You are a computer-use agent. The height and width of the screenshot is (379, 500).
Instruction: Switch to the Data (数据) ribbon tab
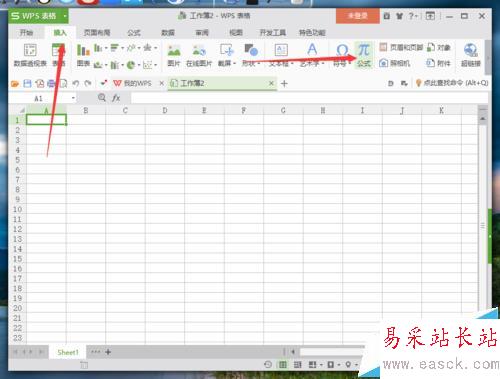(168, 33)
